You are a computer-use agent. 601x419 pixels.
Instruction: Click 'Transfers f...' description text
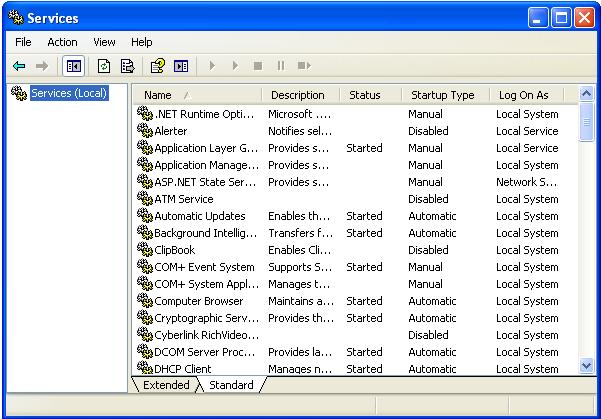pyautogui.click(x=300, y=233)
